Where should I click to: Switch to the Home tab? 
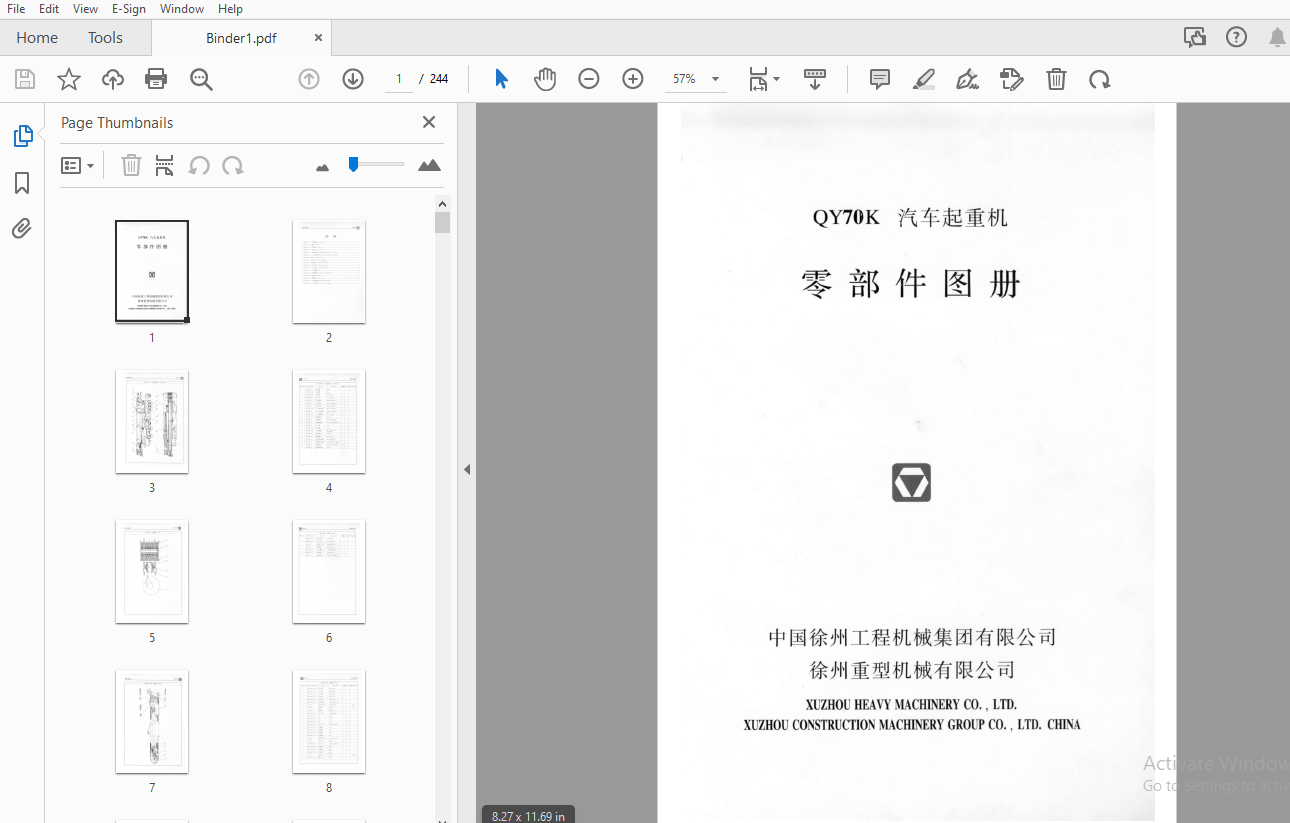pyautogui.click(x=37, y=38)
